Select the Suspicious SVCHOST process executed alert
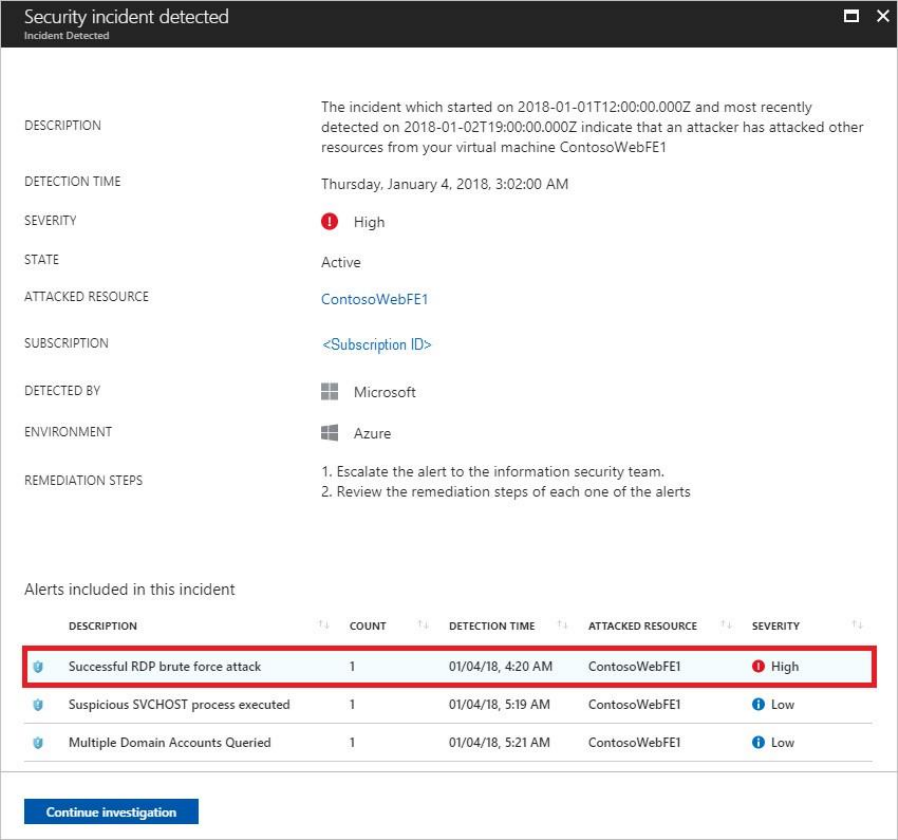The width and height of the screenshot is (898, 840). tap(179, 705)
